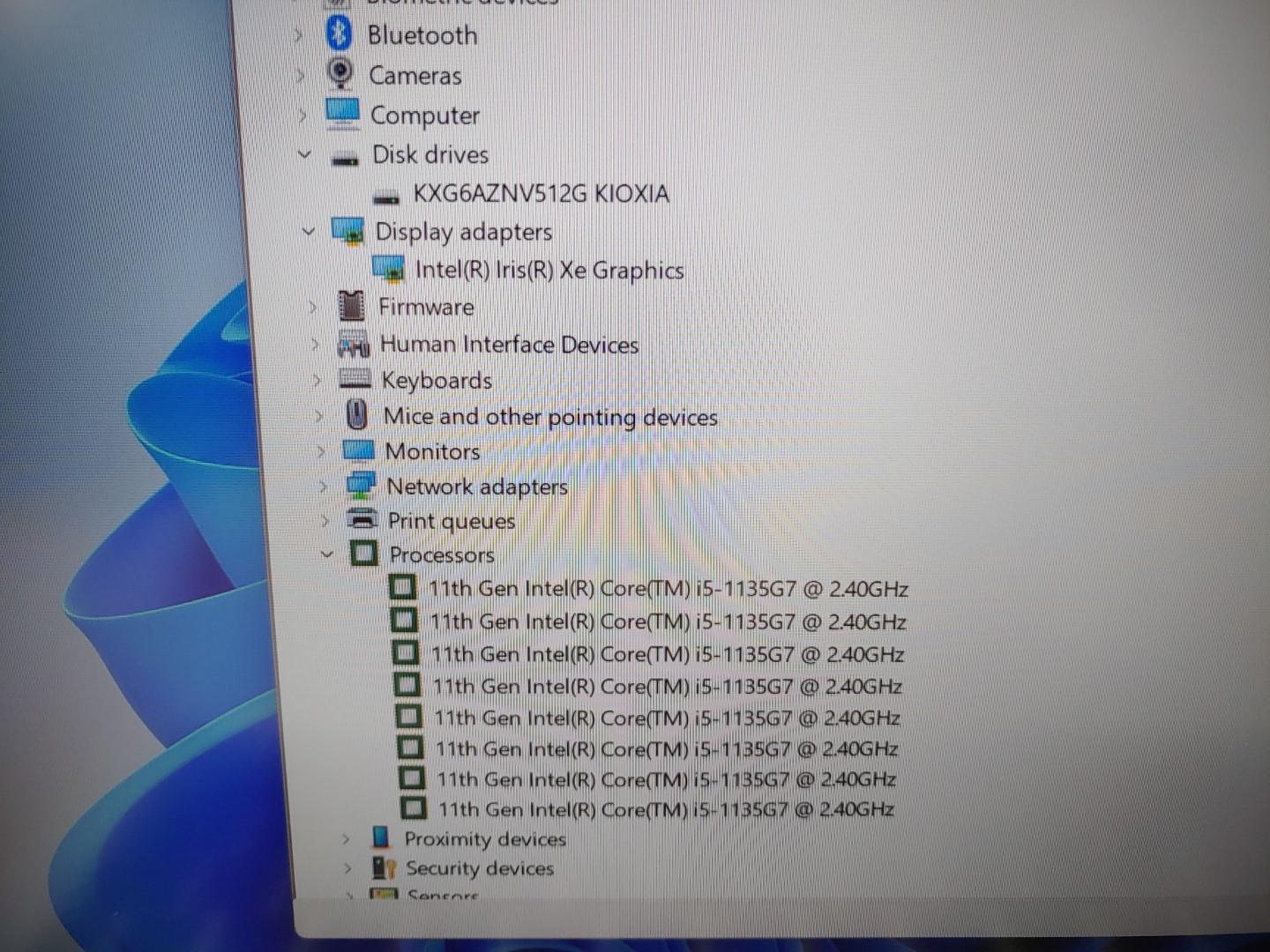Viewport: 1270px width, 952px height.
Task: Expand the Keyboards category
Action: click(x=317, y=380)
